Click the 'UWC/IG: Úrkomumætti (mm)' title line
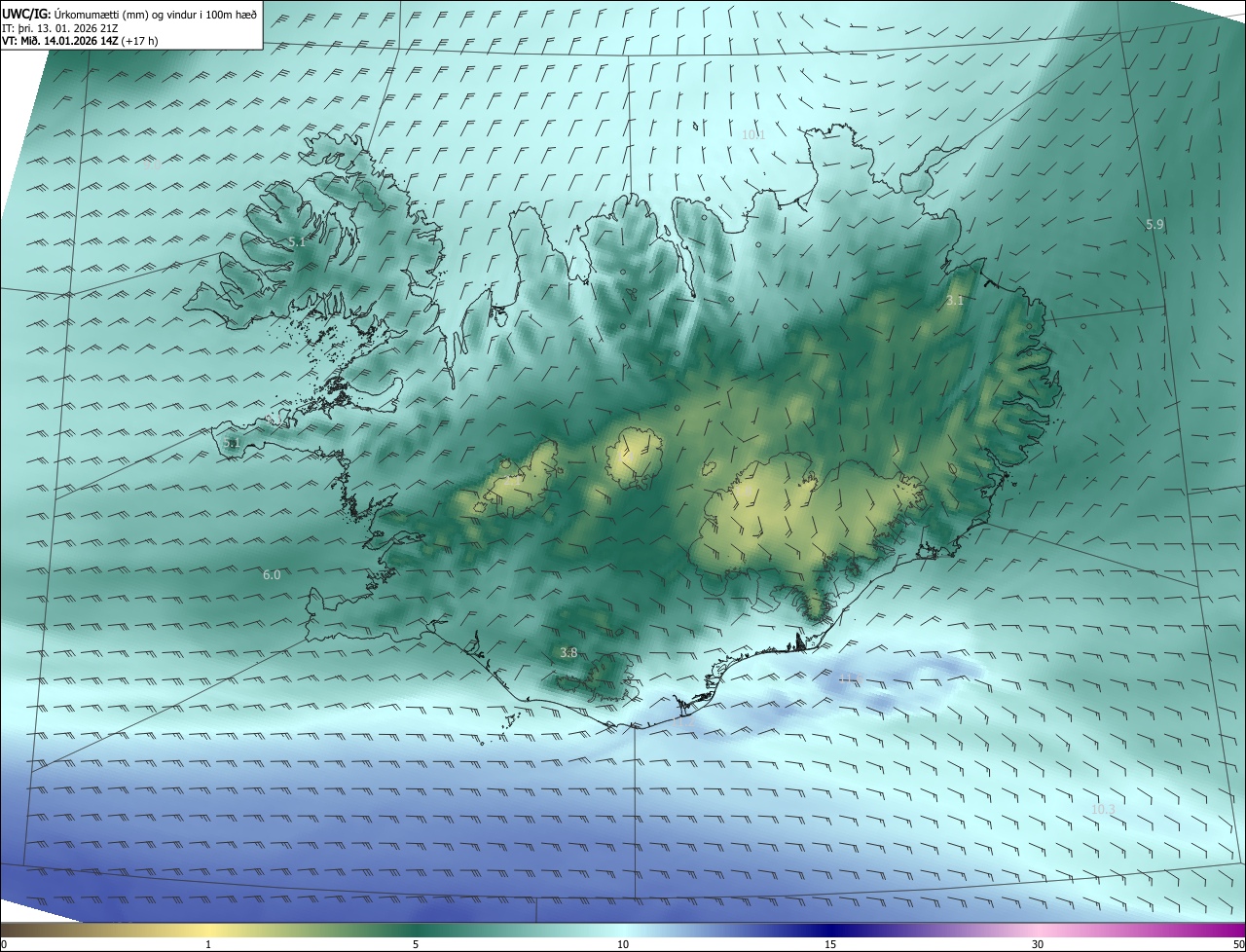 click(130, 14)
